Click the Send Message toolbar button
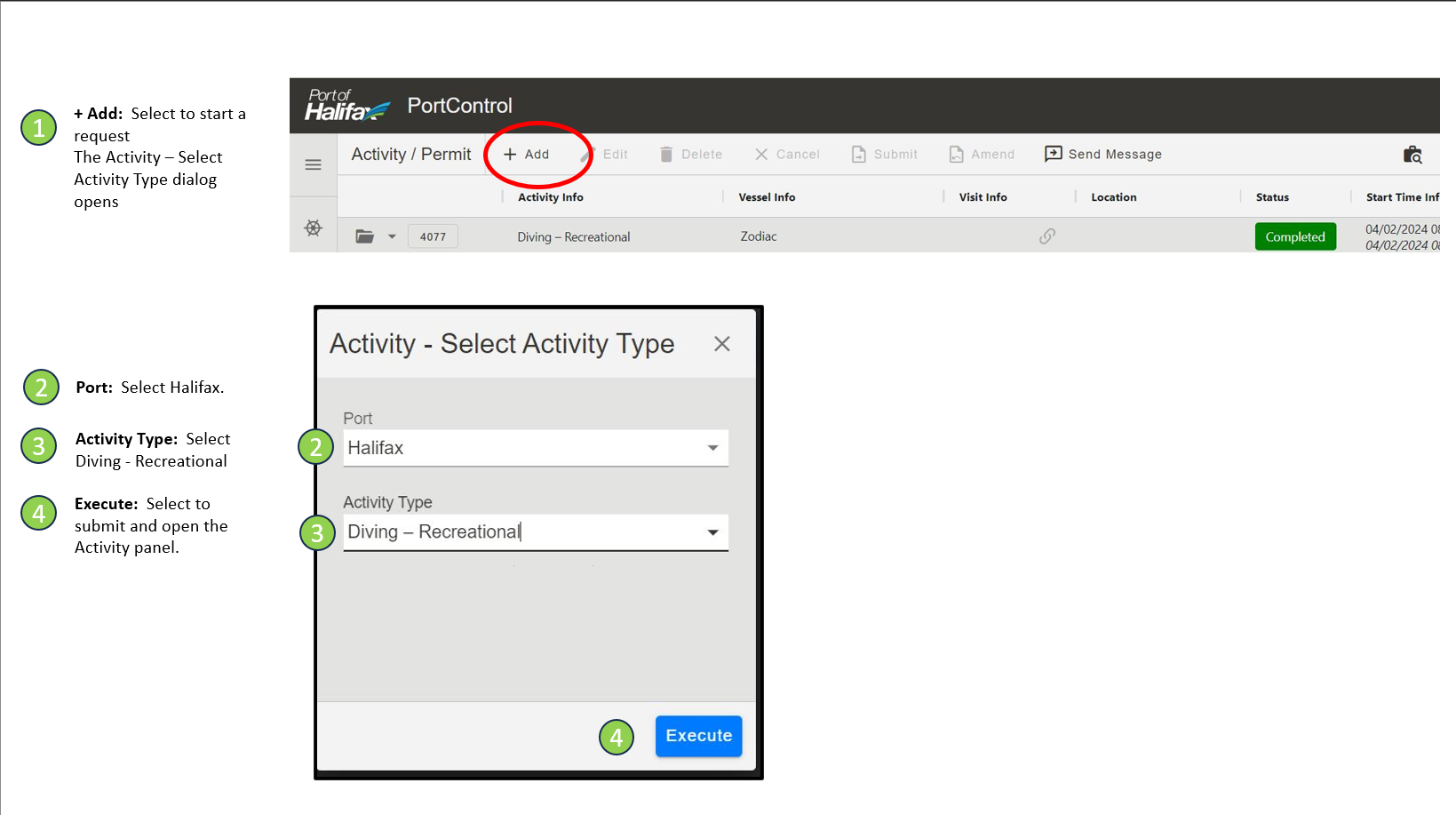The height and width of the screenshot is (815, 1456). click(1103, 155)
